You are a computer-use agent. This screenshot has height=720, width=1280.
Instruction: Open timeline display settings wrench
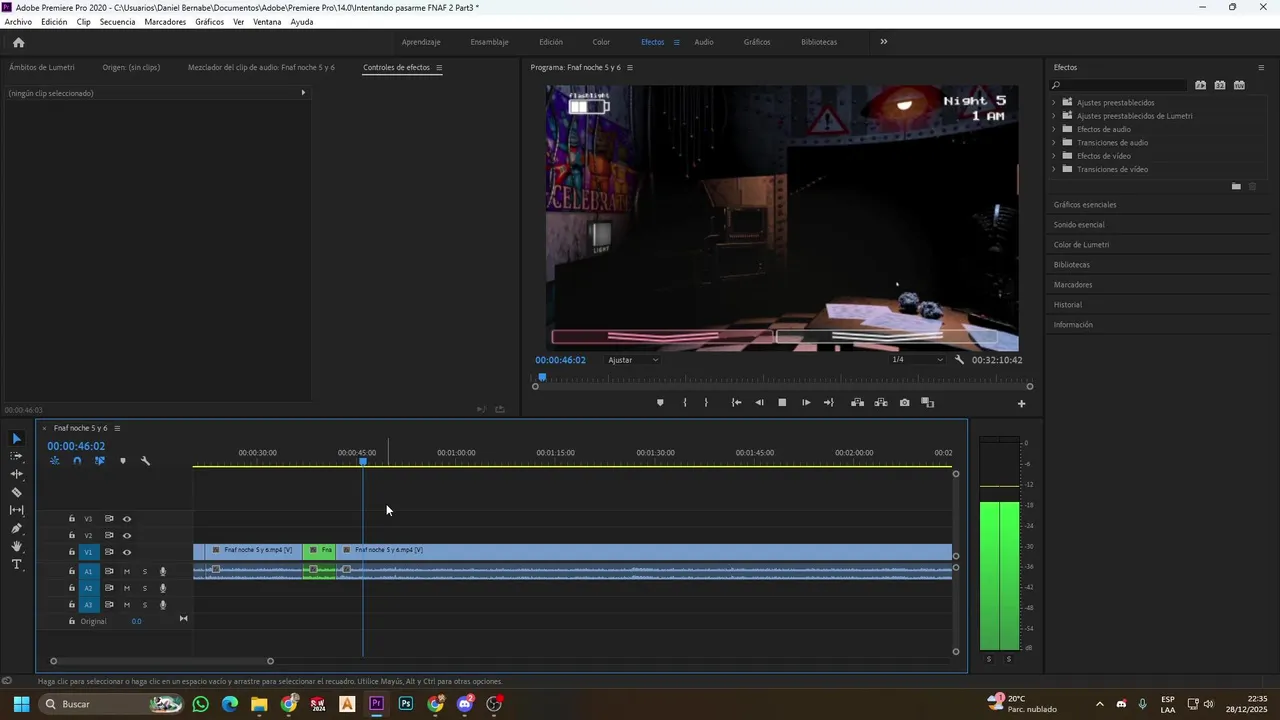[x=145, y=461]
